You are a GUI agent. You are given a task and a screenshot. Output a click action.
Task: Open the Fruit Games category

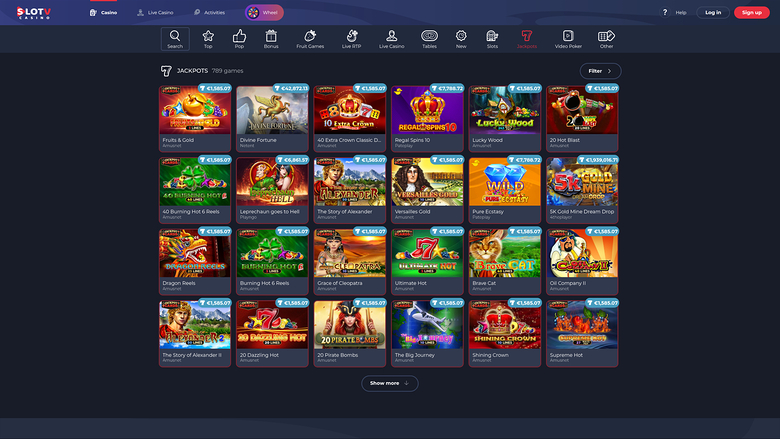310,39
